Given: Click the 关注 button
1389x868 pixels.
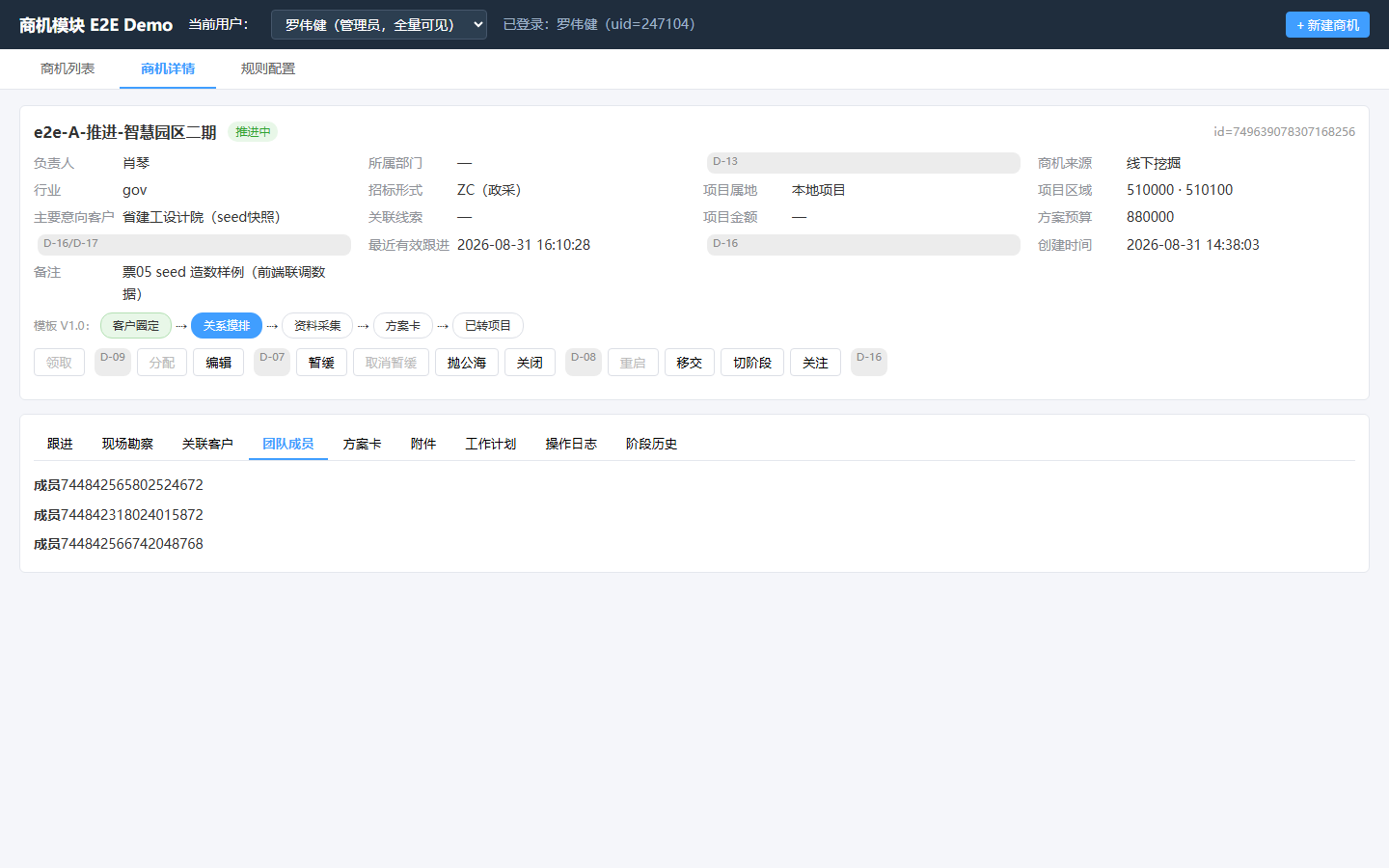Looking at the screenshot, I should point(815,363).
